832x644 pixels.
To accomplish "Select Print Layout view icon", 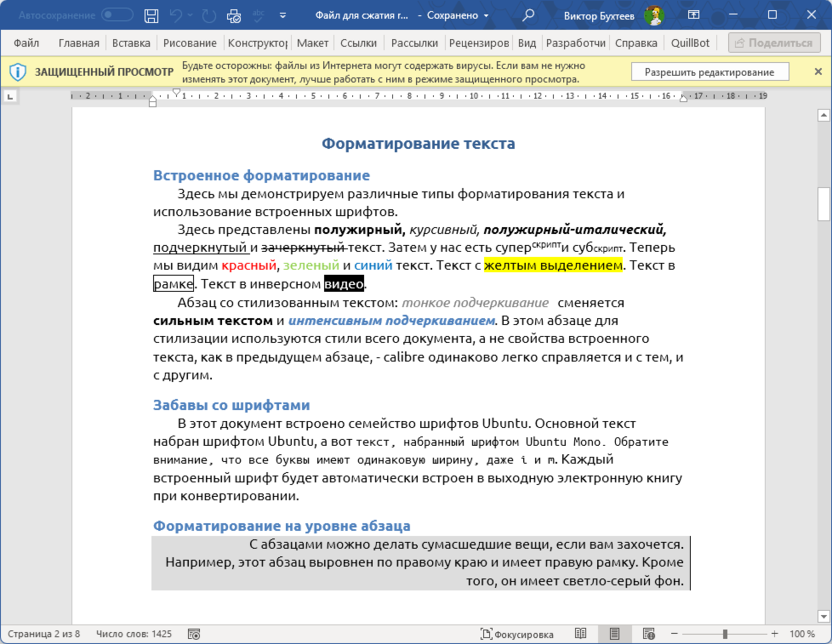I will 615,634.
